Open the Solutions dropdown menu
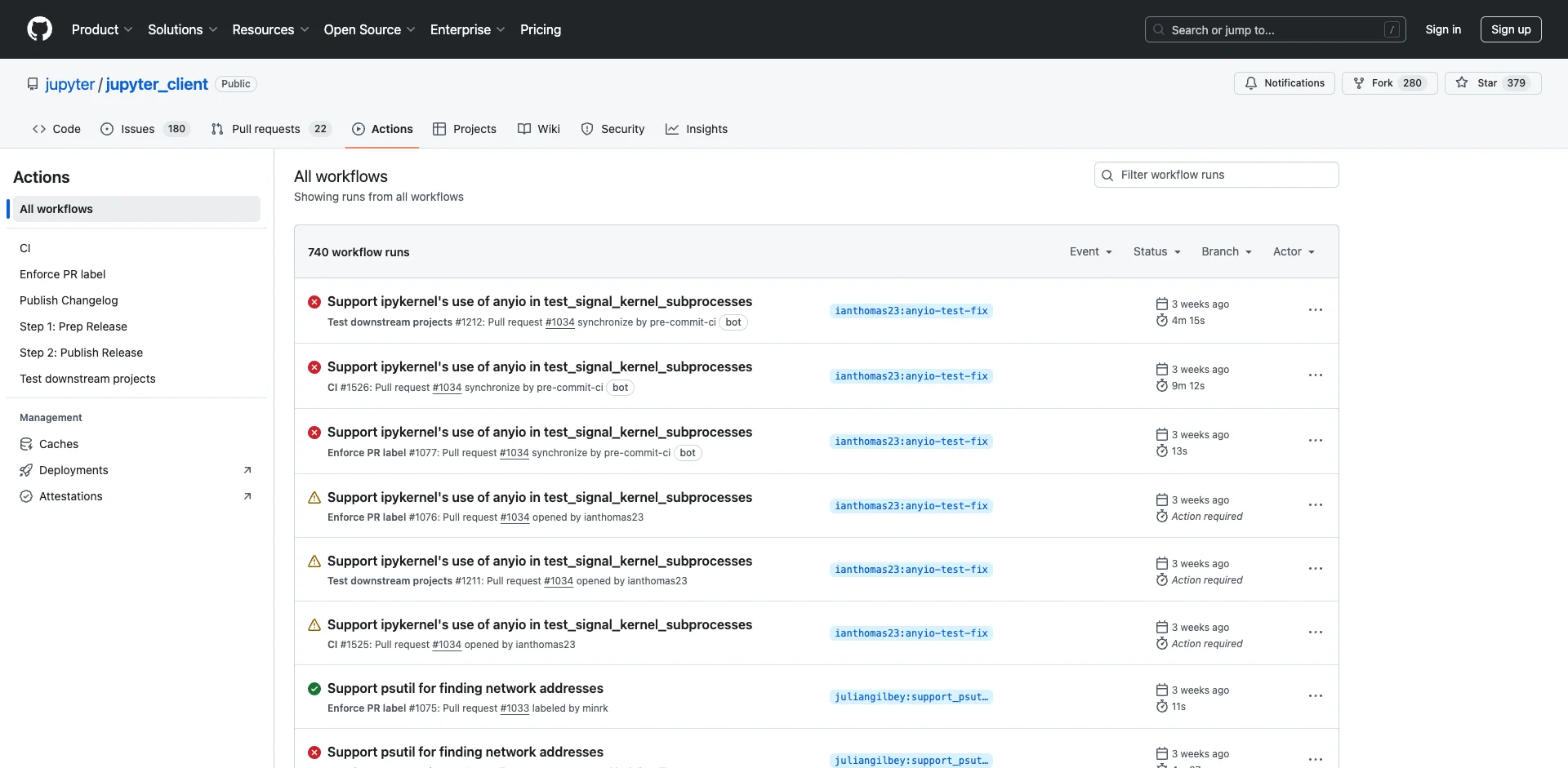Viewport: 1568px width, 768px height. point(182,29)
